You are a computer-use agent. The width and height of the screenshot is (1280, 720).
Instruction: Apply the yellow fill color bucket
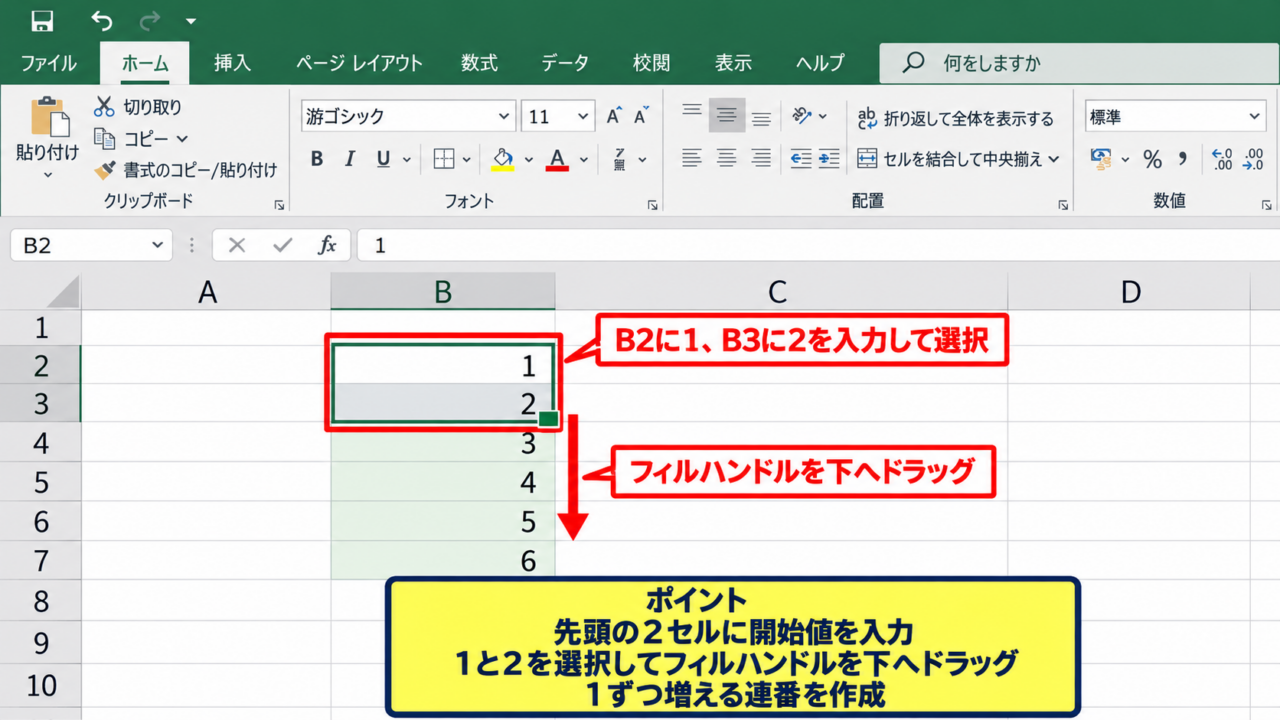(503, 159)
